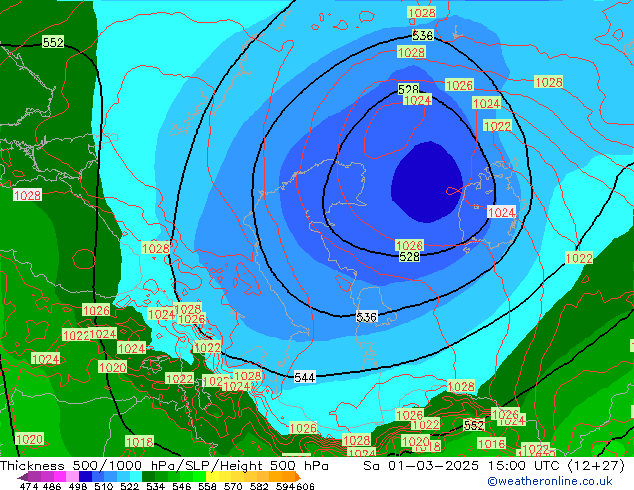Click the 544 height contour label
The width and height of the screenshot is (634, 490).
click(304, 377)
